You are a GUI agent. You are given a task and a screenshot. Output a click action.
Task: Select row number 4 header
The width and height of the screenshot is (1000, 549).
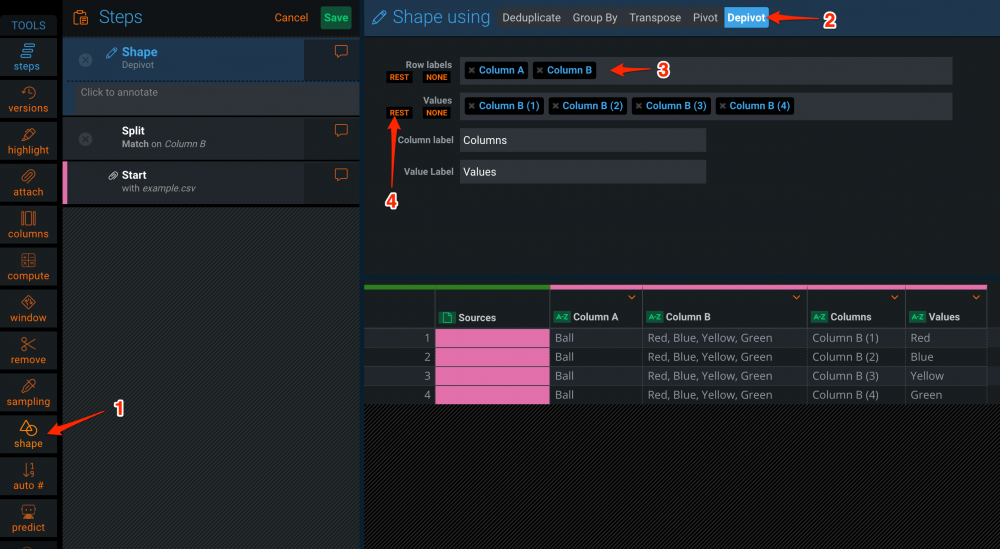coord(400,395)
